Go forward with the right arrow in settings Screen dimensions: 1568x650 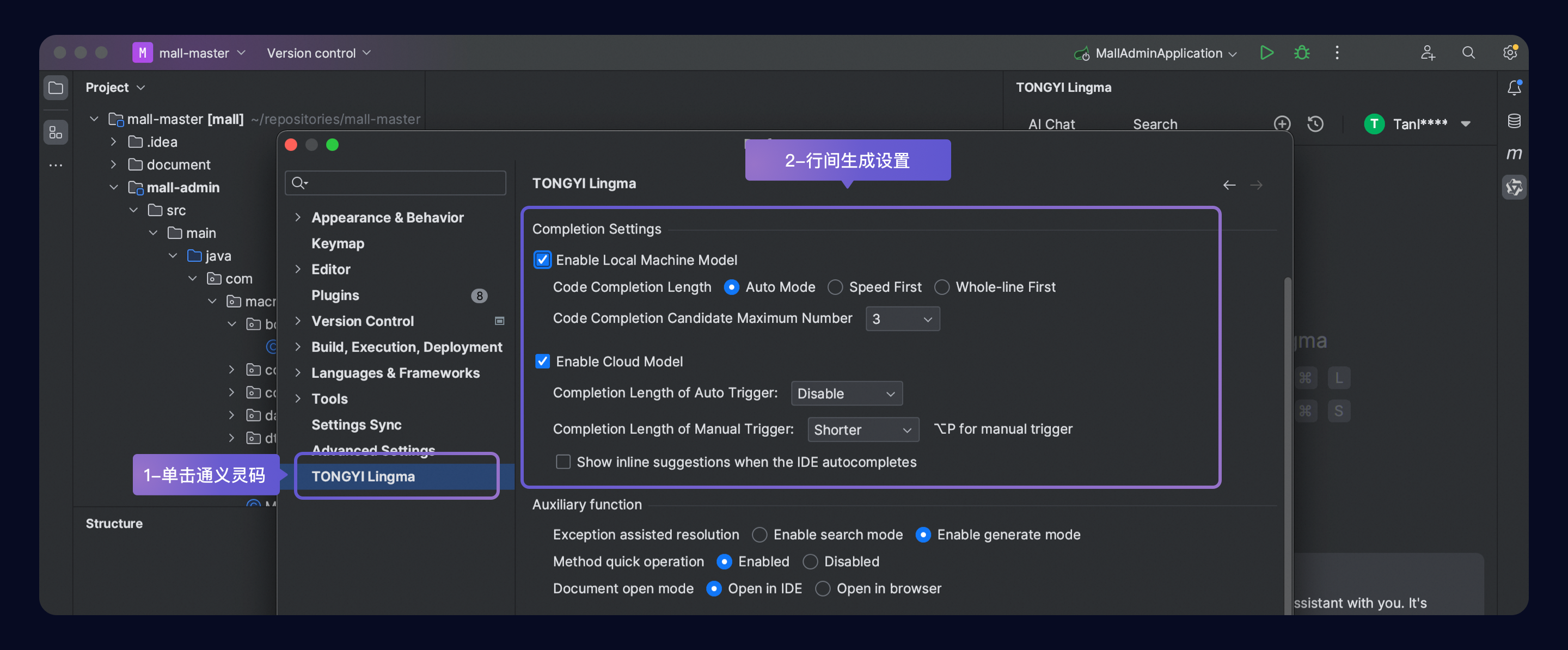pyautogui.click(x=1257, y=185)
